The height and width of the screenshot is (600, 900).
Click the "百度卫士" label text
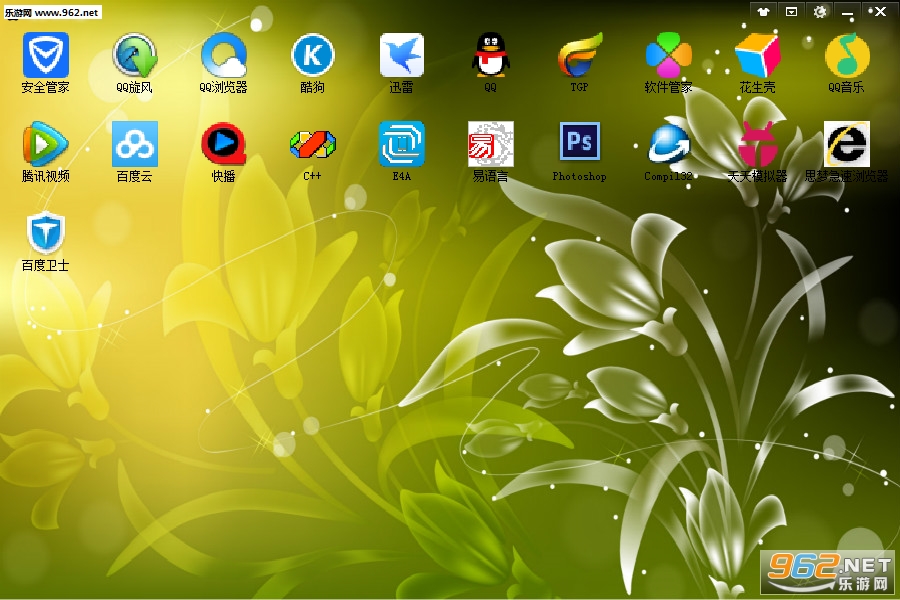45,265
